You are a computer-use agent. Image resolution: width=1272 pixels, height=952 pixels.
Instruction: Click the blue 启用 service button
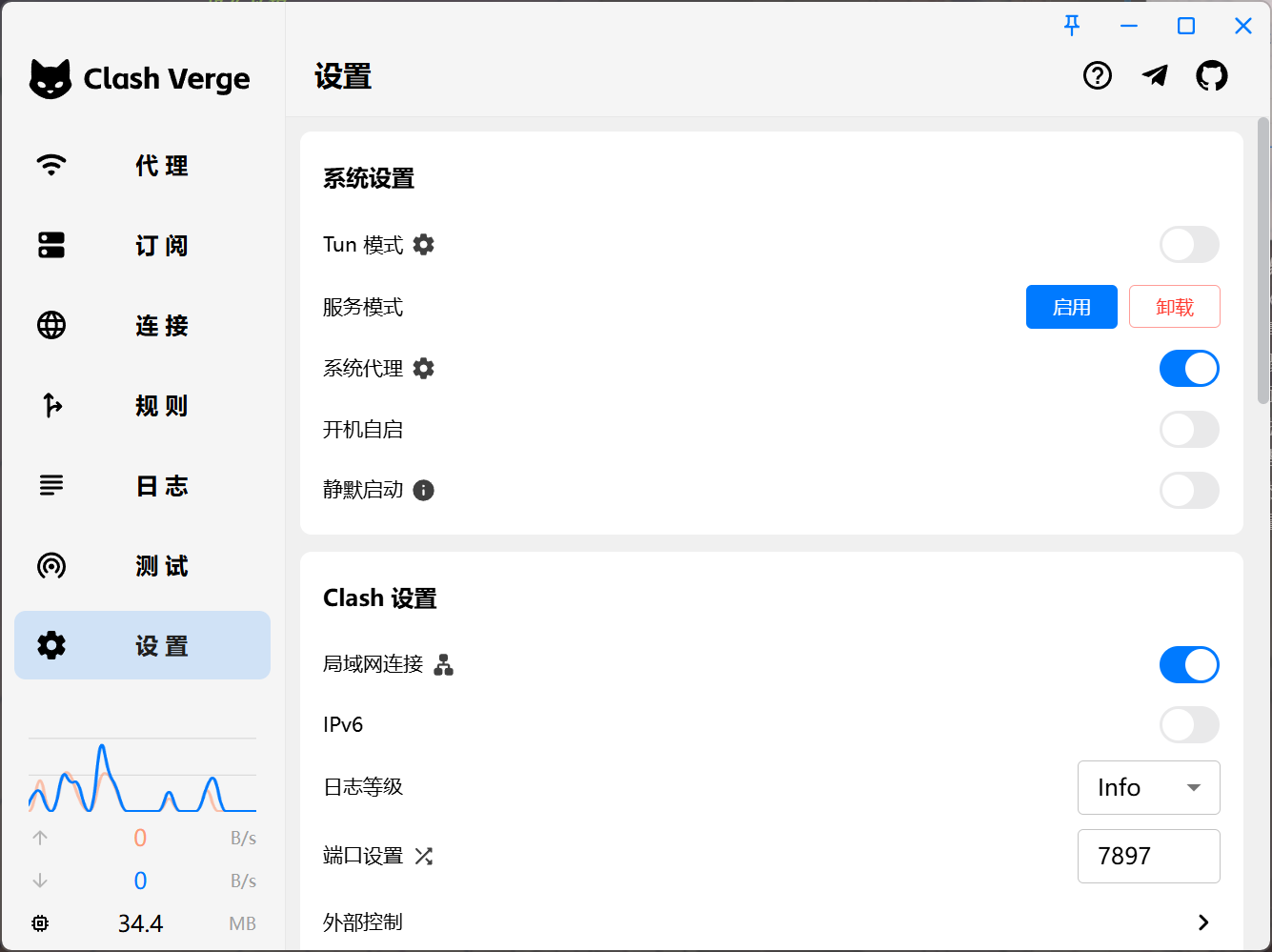1071,307
